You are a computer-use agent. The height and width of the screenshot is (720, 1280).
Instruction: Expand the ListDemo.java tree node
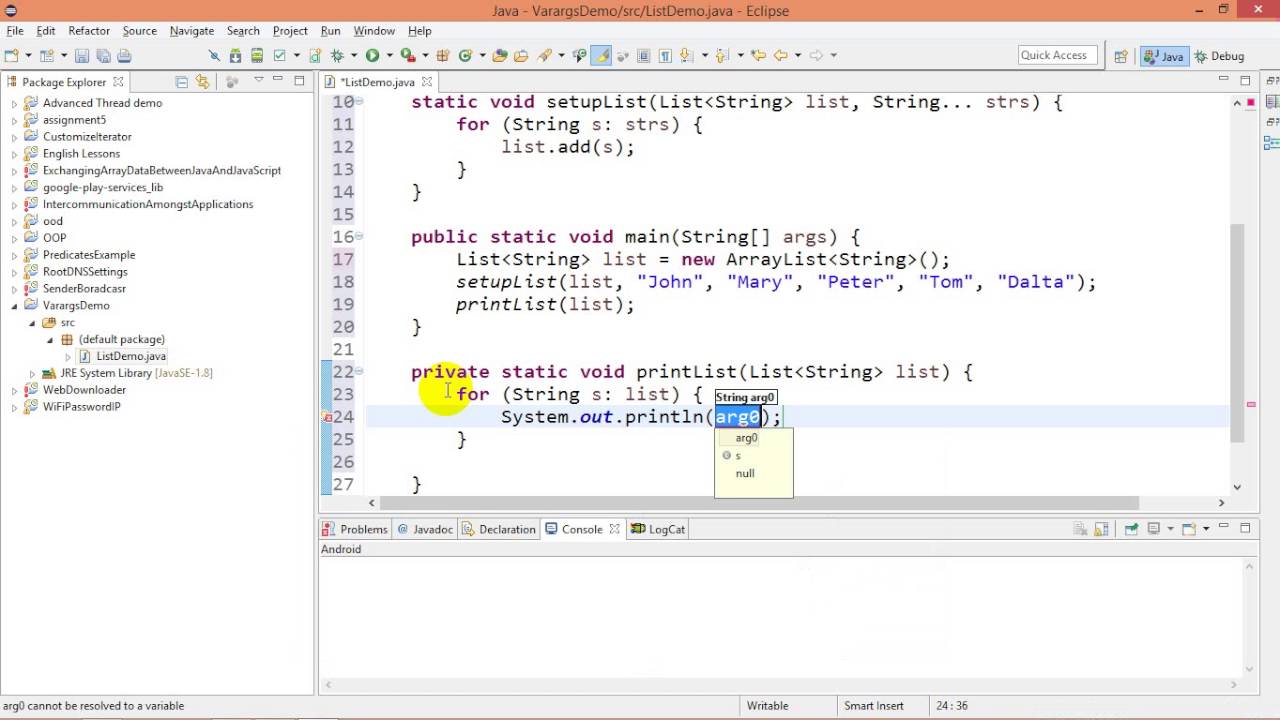click(68, 357)
